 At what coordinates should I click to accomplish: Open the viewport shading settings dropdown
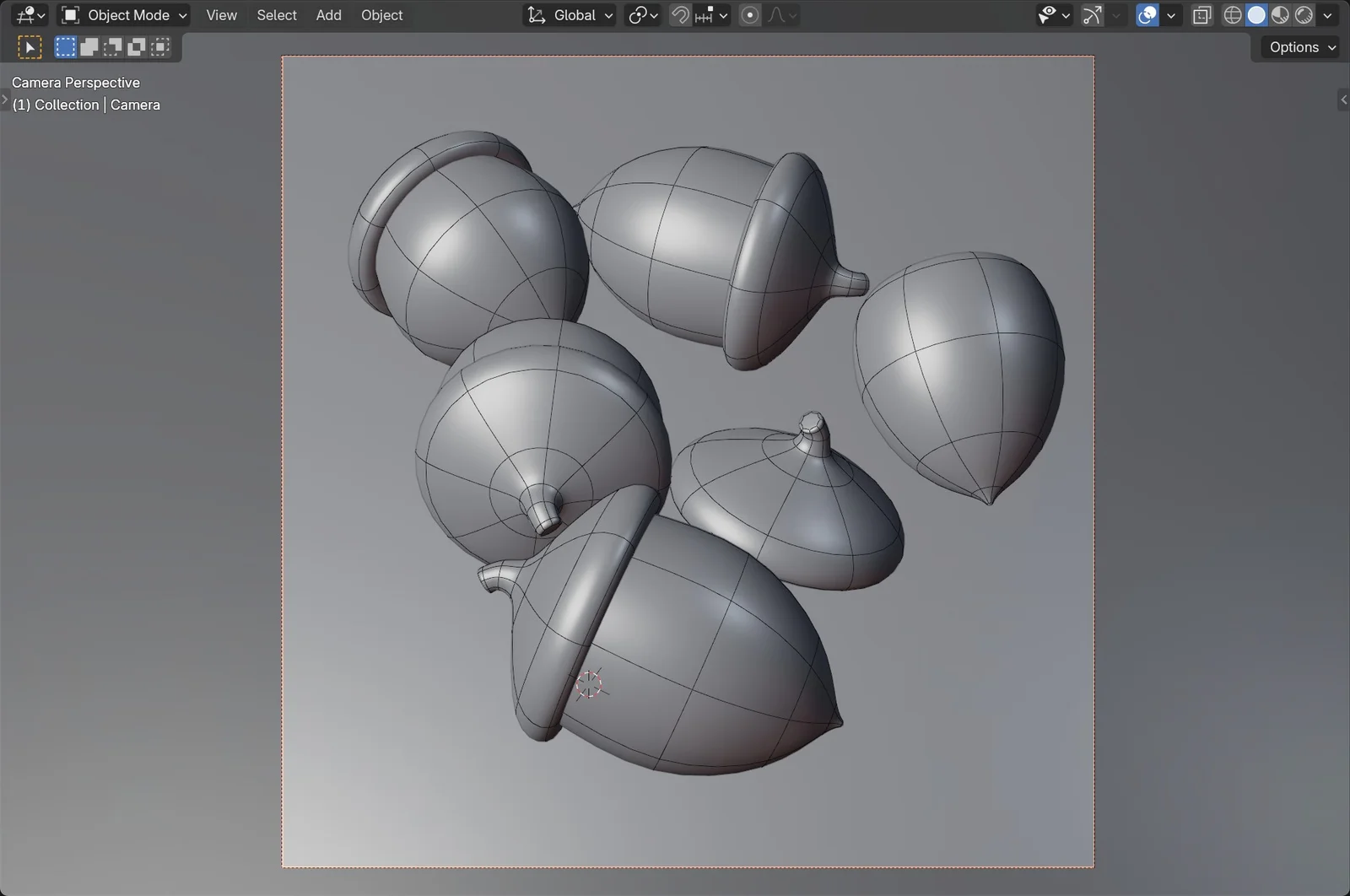(x=1329, y=14)
